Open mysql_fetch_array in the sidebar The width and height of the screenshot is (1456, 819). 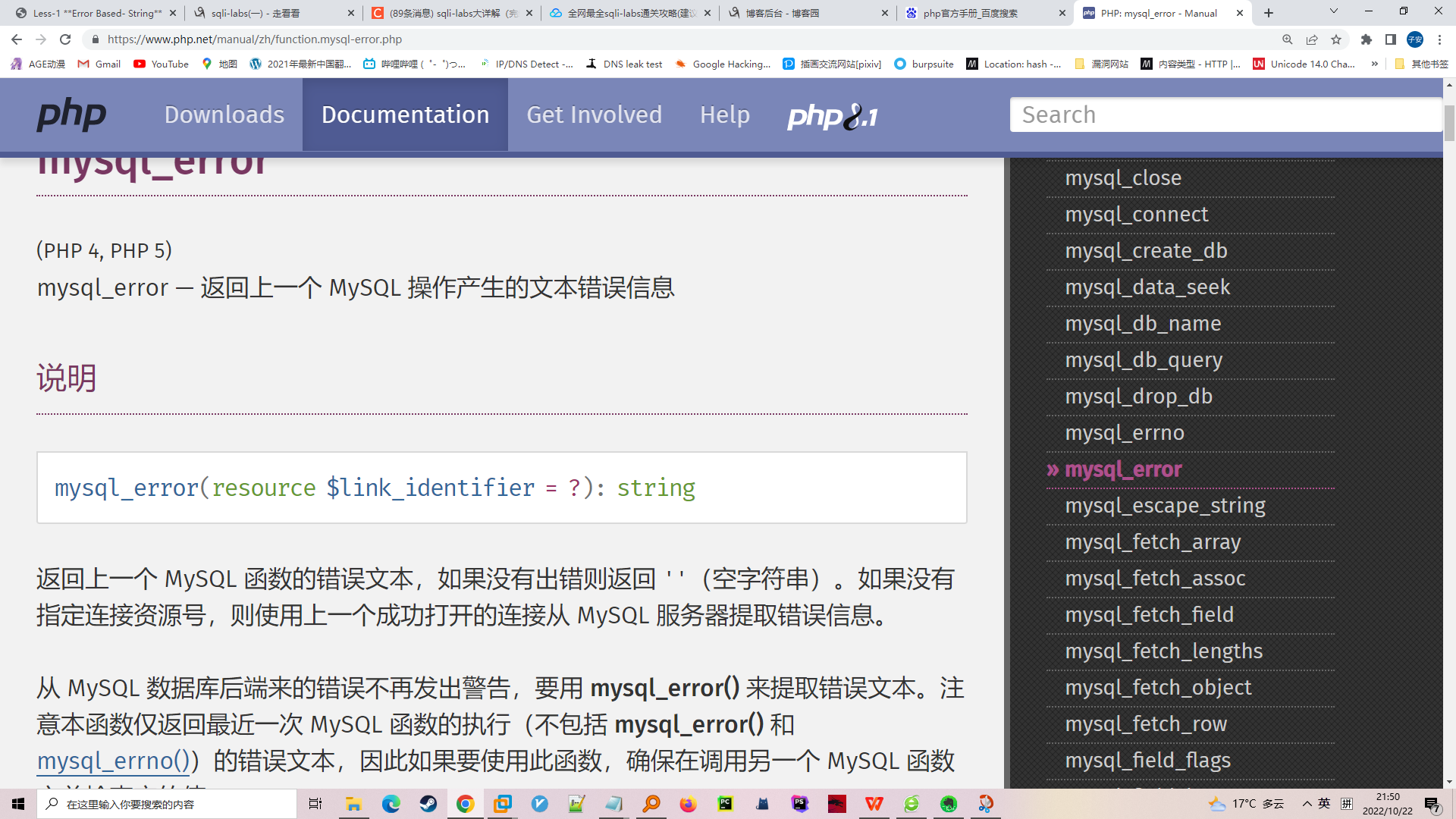(1153, 542)
